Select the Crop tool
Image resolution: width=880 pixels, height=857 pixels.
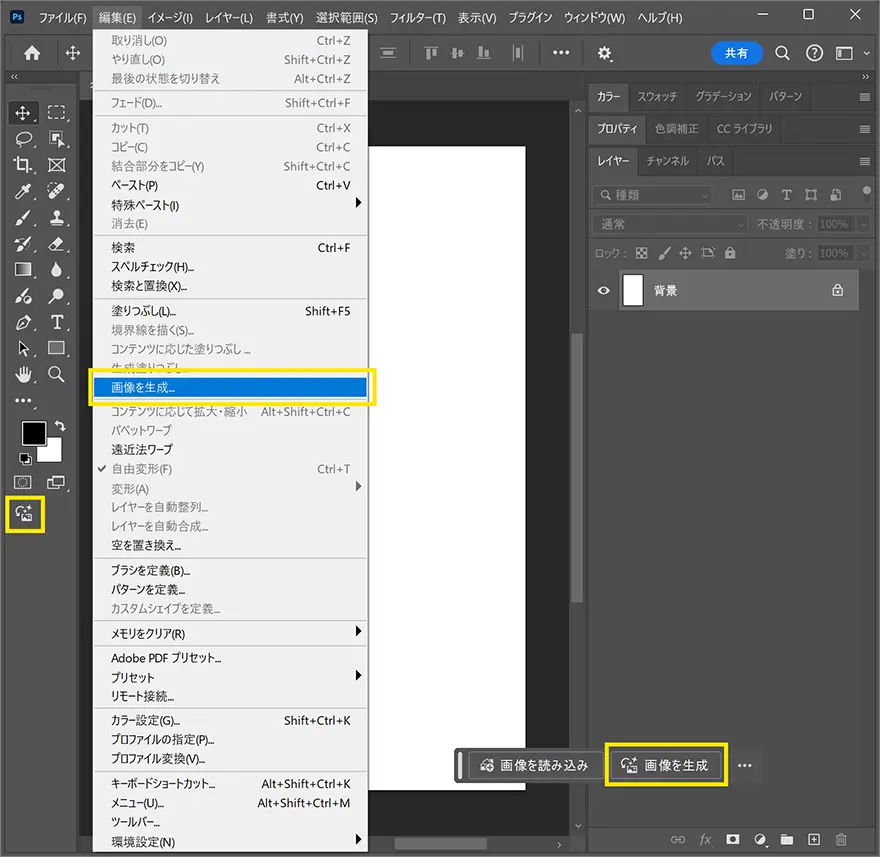point(23,165)
